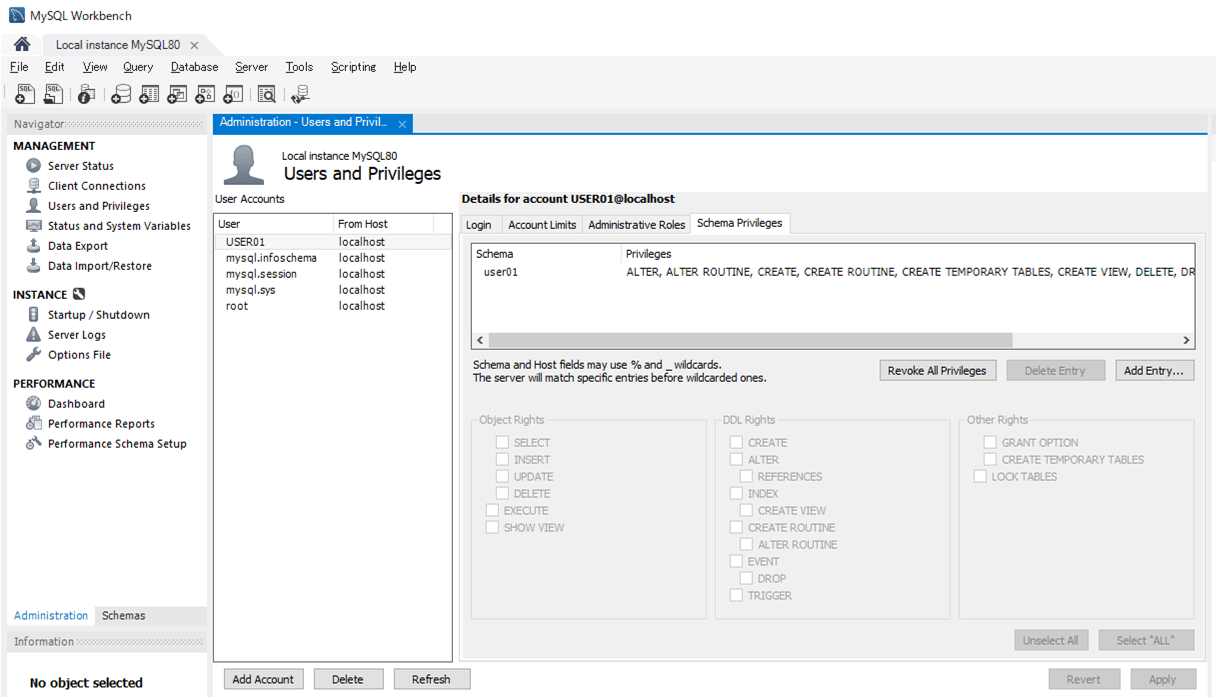Go to the home screen icon
The height and width of the screenshot is (697, 1216).
[x=22, y=45]
